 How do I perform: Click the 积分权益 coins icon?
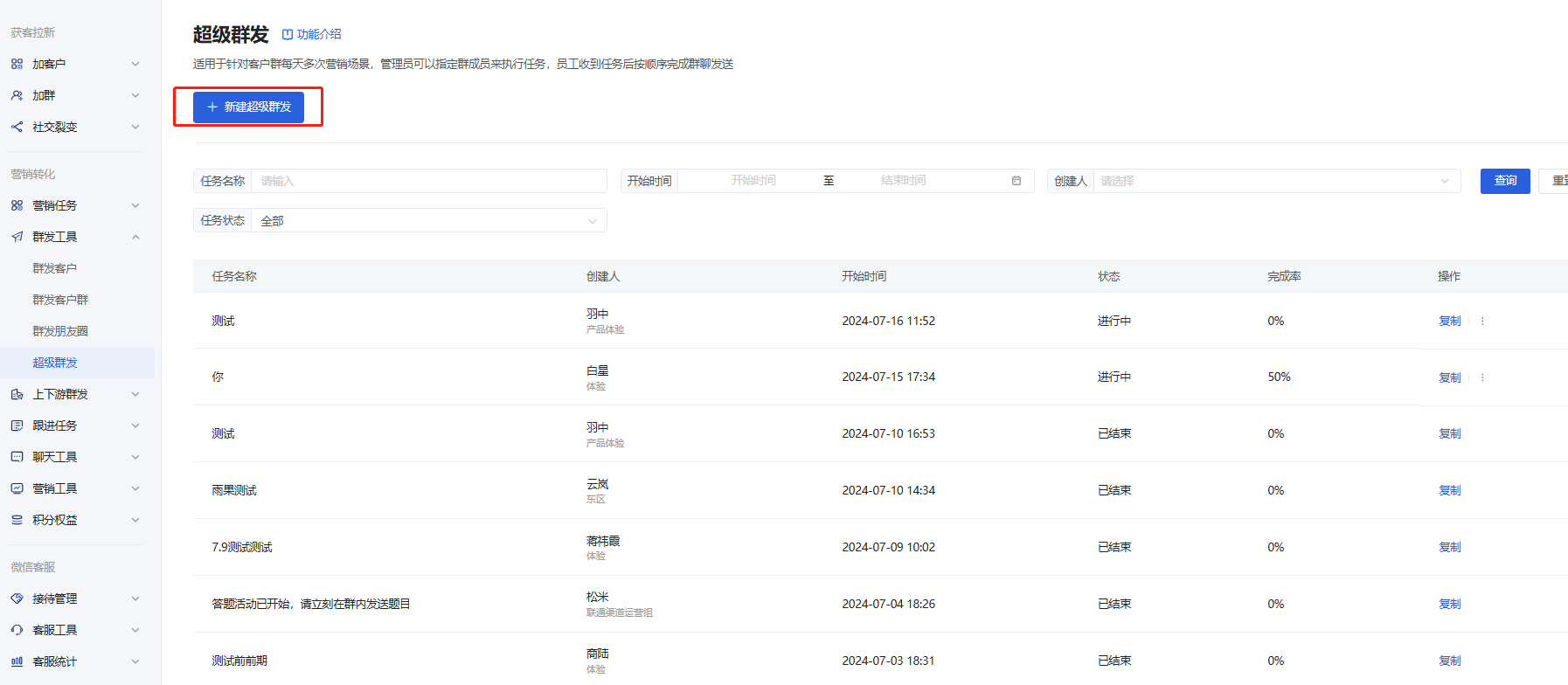(x=17, y=520)
